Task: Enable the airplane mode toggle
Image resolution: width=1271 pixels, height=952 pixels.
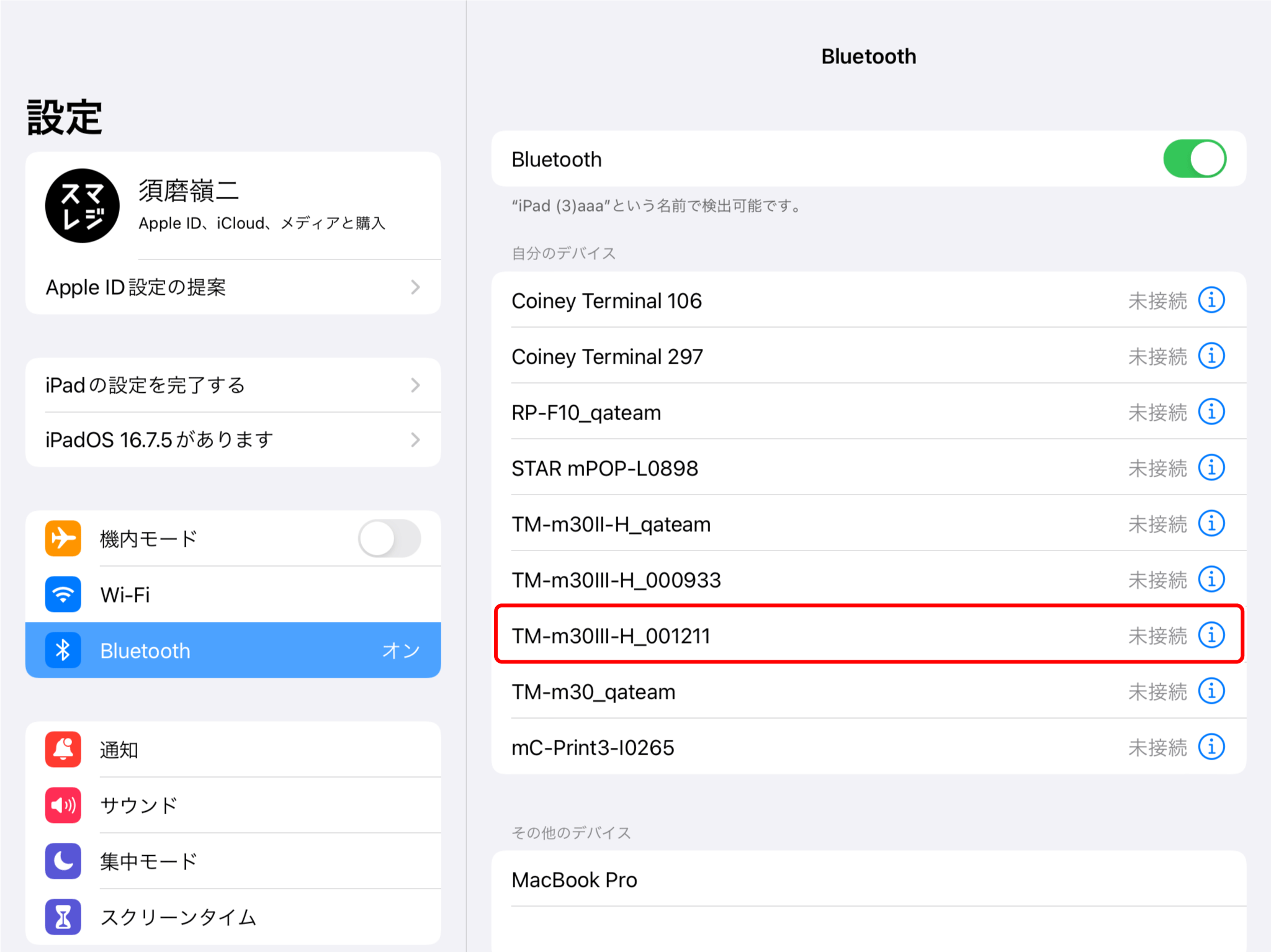Action: click(390, 538)
